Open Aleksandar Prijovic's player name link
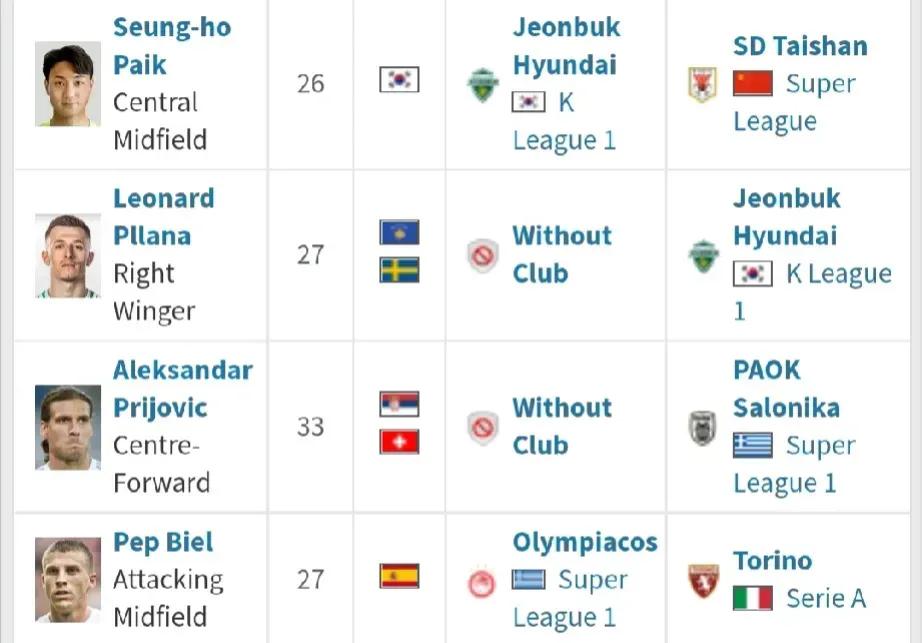This screenshot has height=643, width=922. [183, 389]
